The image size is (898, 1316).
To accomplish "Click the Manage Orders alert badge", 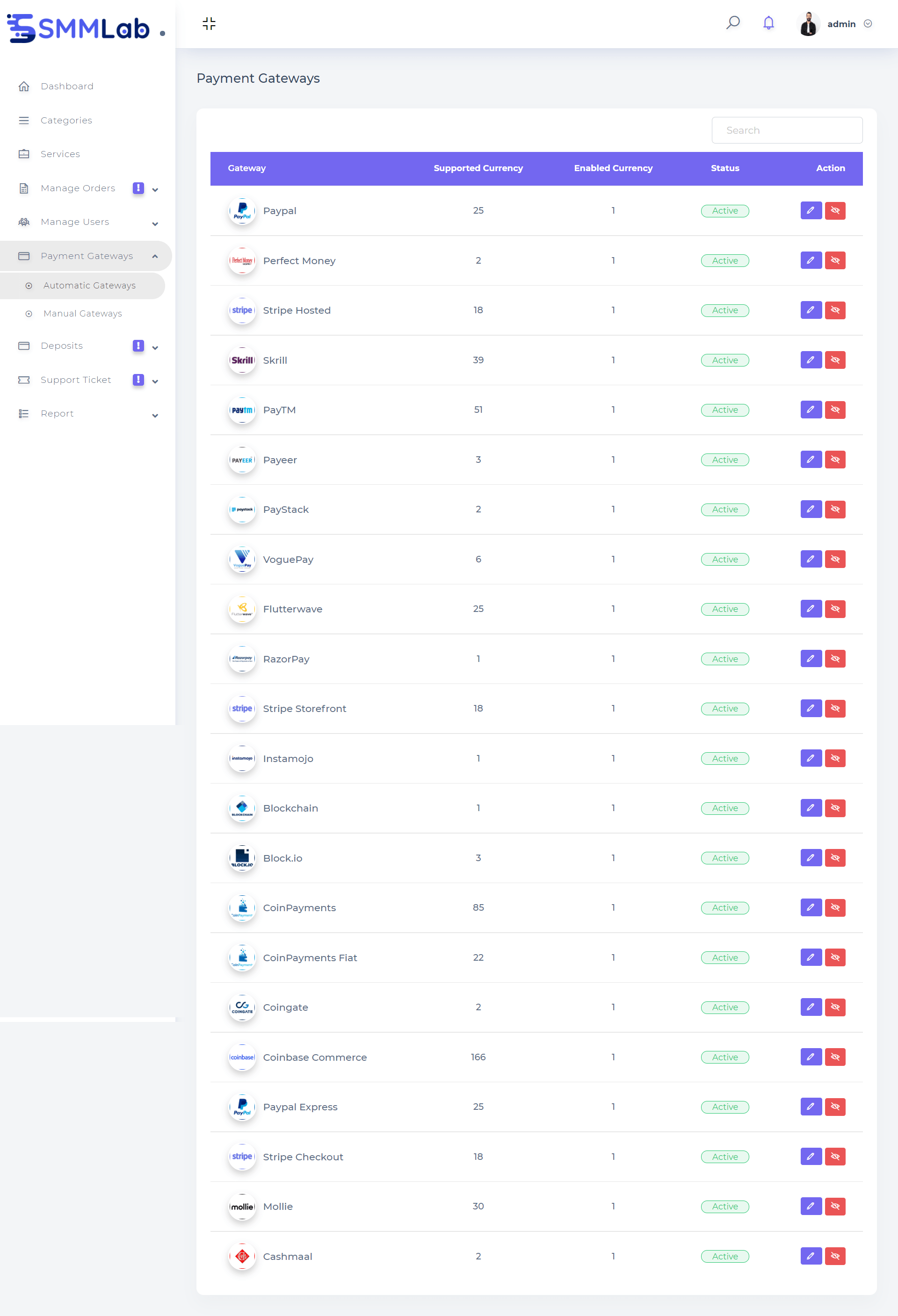I will tap(138, 188).
